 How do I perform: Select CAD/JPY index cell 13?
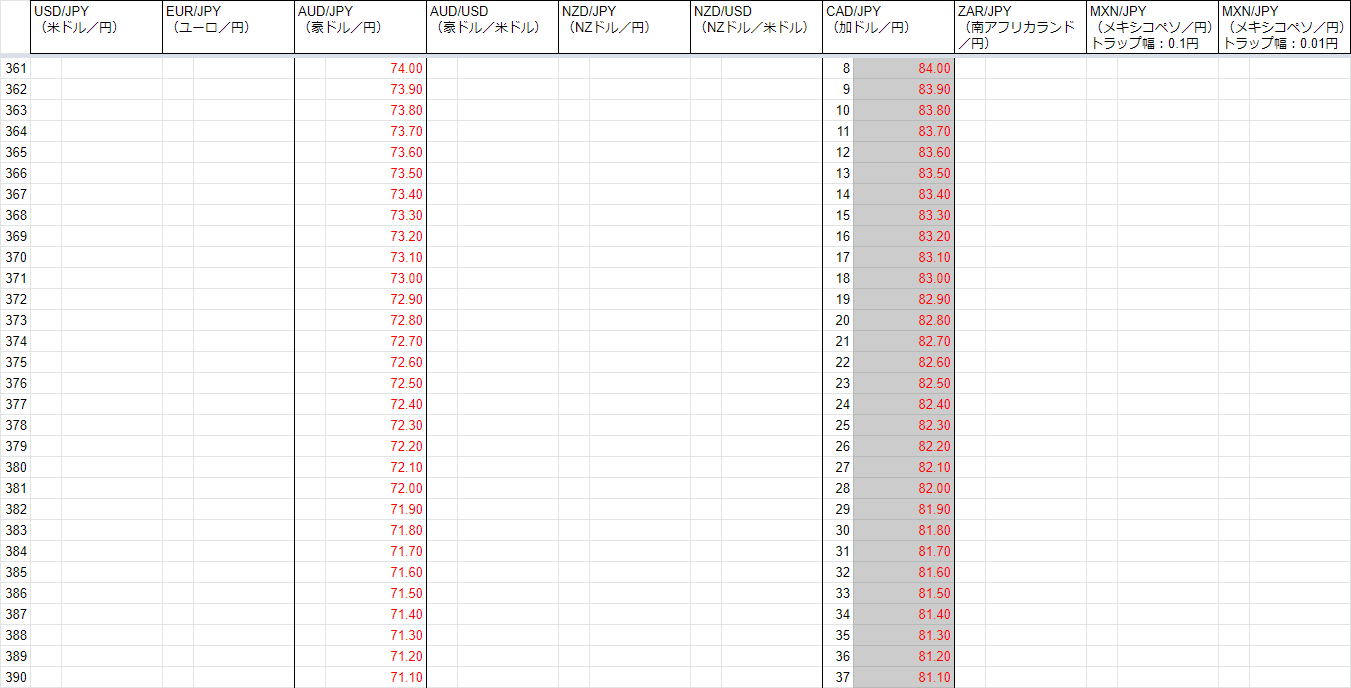click(838, 173)
